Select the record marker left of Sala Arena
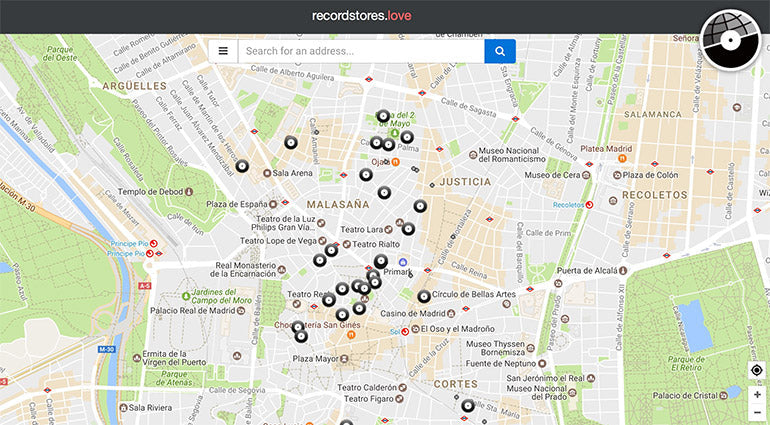The width and height of the screenshot is (770, 425). [241, 167]
